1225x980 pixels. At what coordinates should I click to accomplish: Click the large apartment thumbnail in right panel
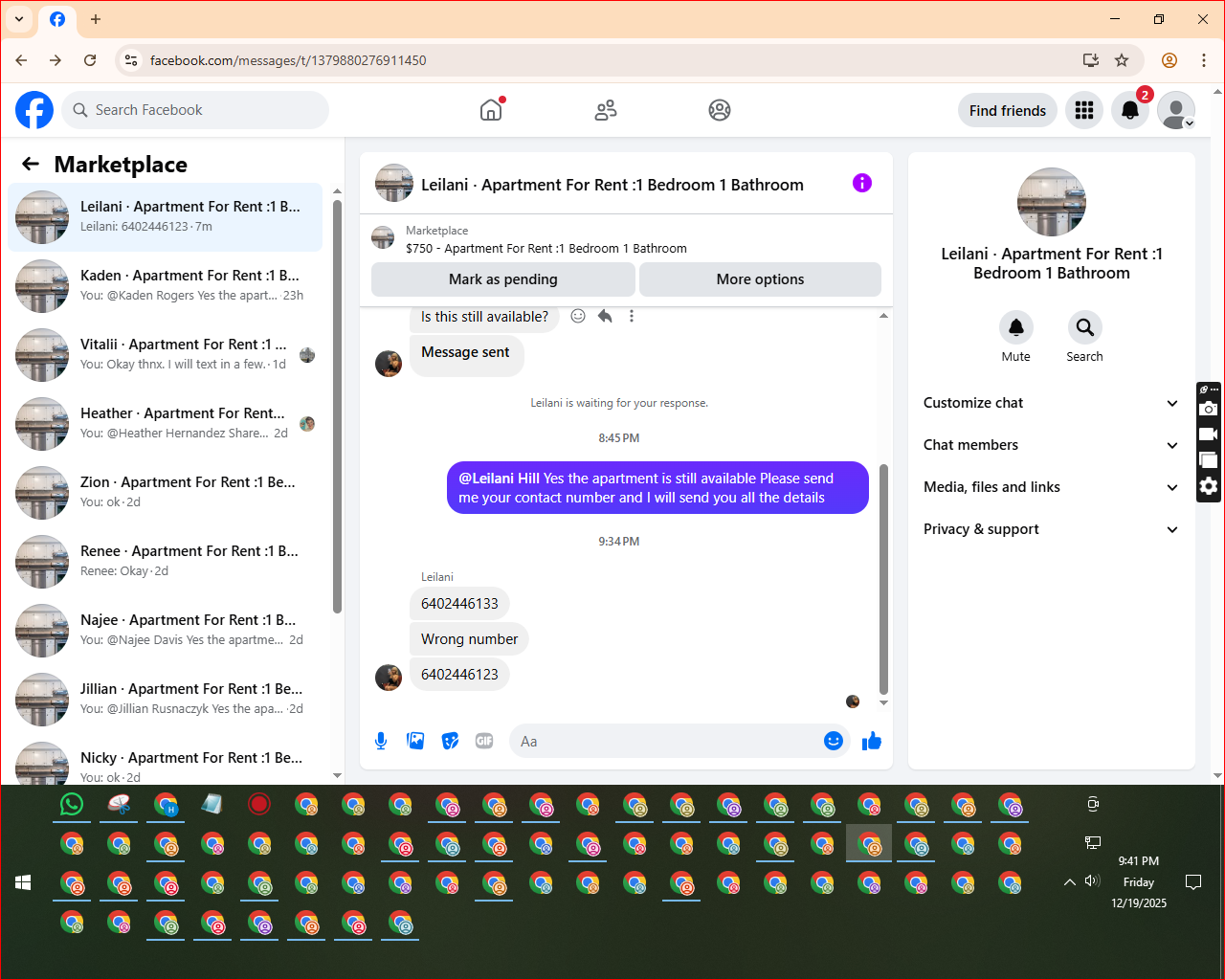(1052, 202)
